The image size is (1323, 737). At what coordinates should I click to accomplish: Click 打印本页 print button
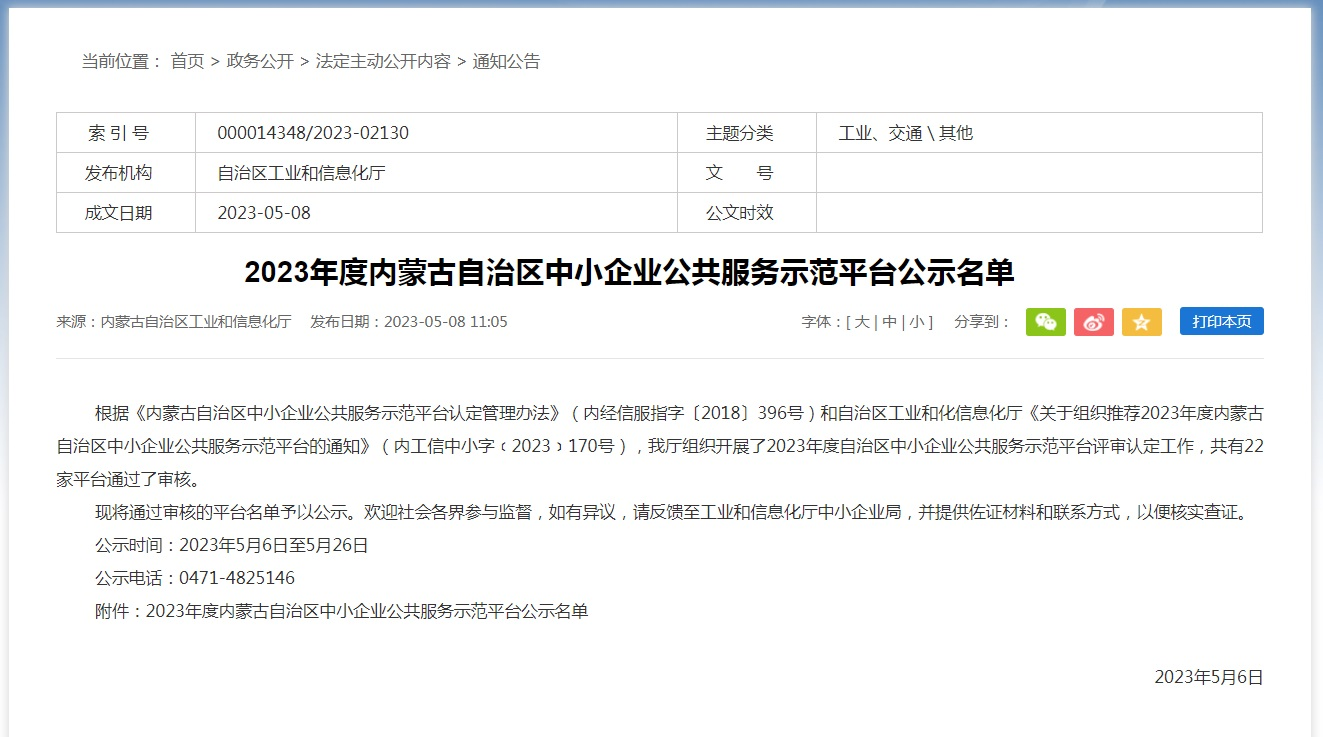click(1221, 321)
